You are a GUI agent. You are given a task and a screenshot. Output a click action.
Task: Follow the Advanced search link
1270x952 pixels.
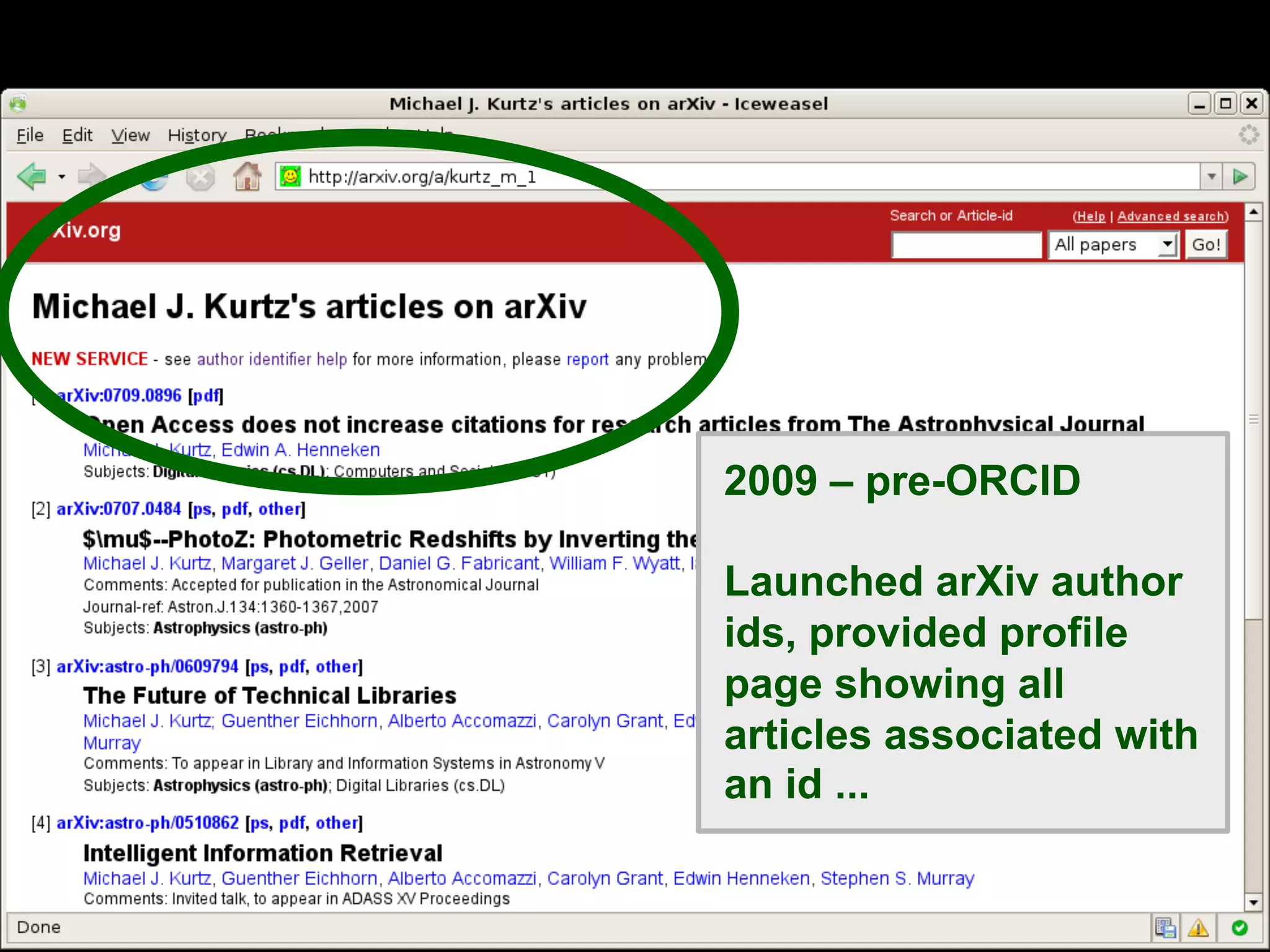tap(1171, 216)
